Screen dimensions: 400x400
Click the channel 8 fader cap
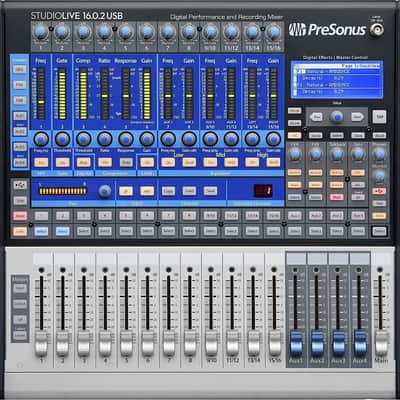click(x=189, y=344)
